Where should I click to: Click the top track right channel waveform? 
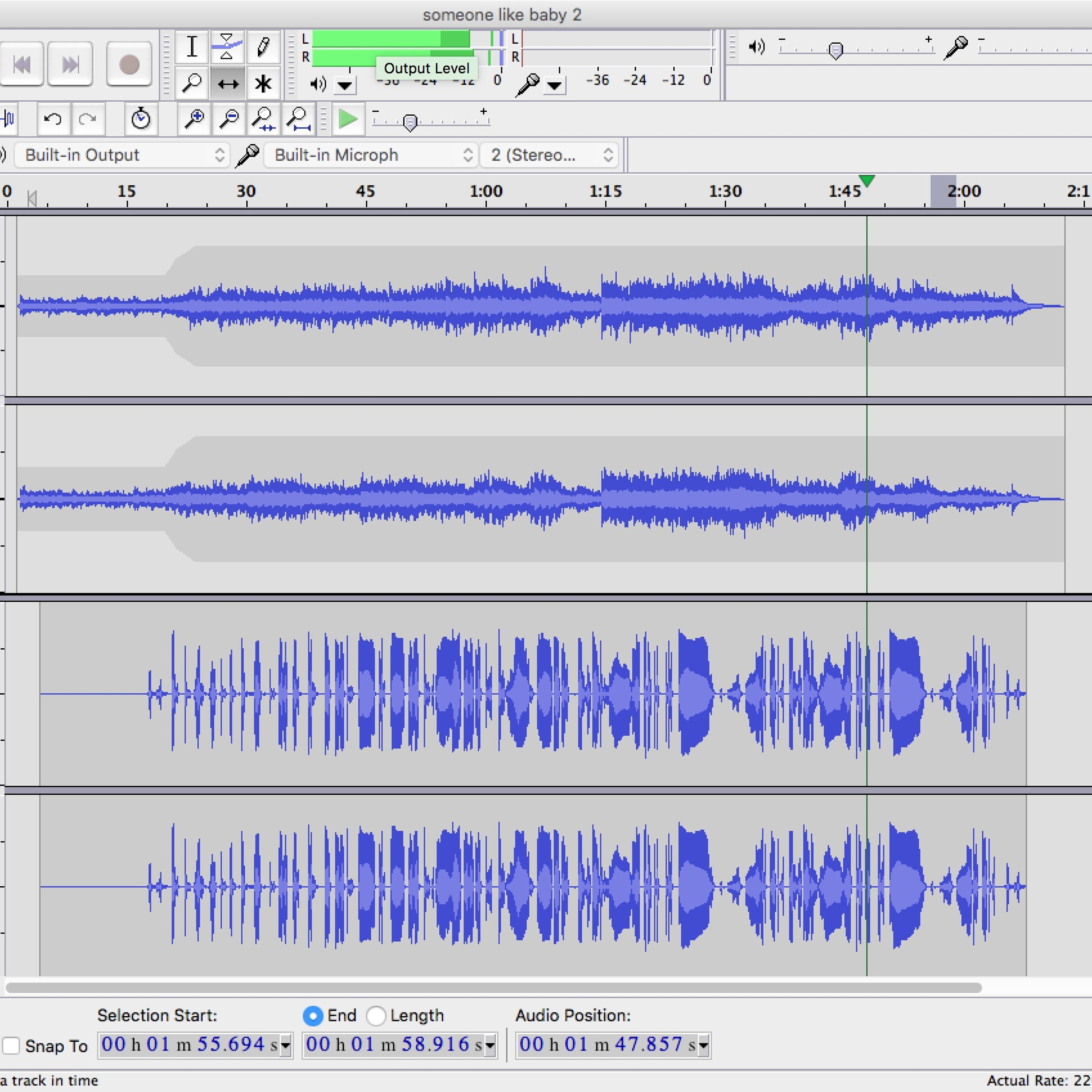coord(540,499)
